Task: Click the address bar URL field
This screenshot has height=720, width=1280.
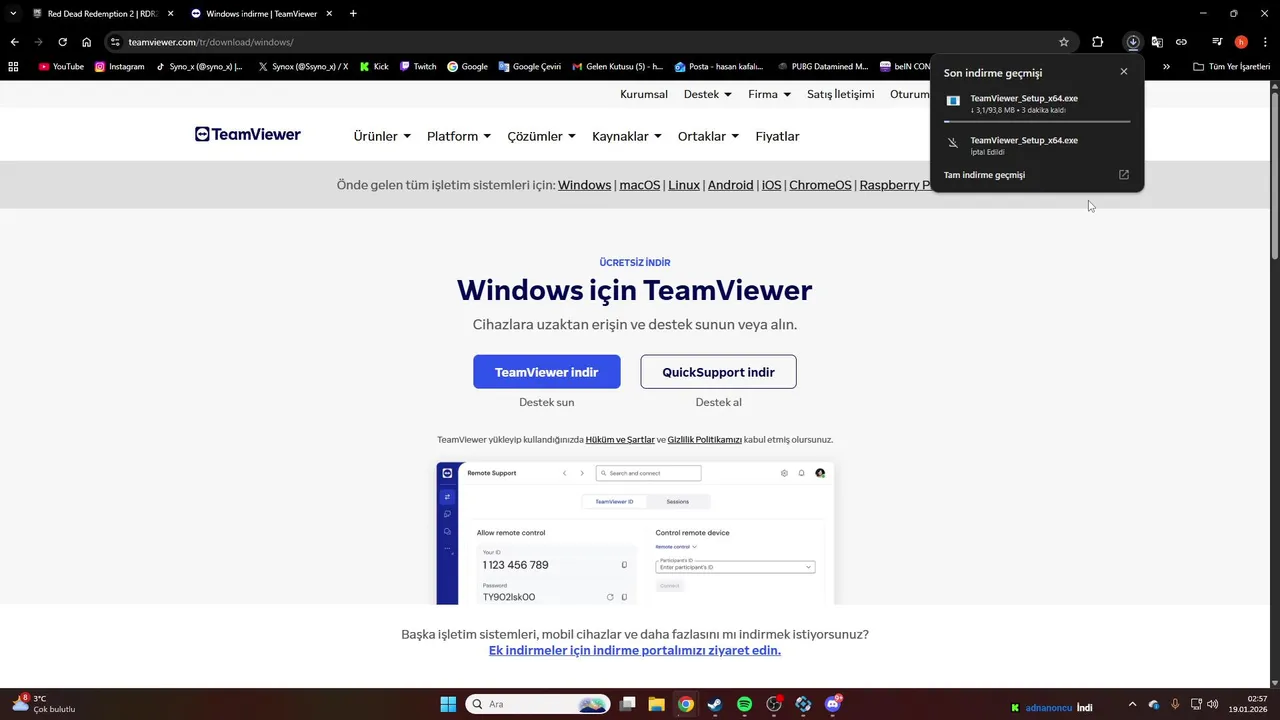Action: click(x=590, y=42)
